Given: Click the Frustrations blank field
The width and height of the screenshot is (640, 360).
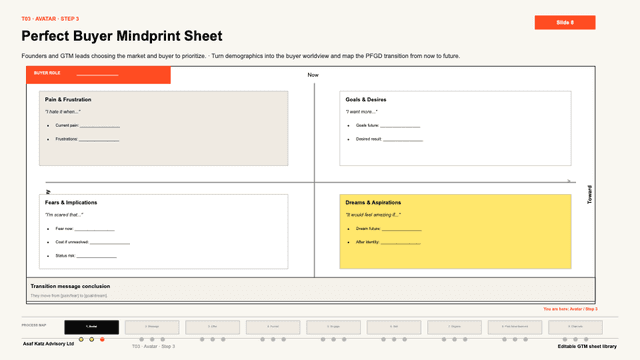Looking at the screenshot, I should coord(99,140).
